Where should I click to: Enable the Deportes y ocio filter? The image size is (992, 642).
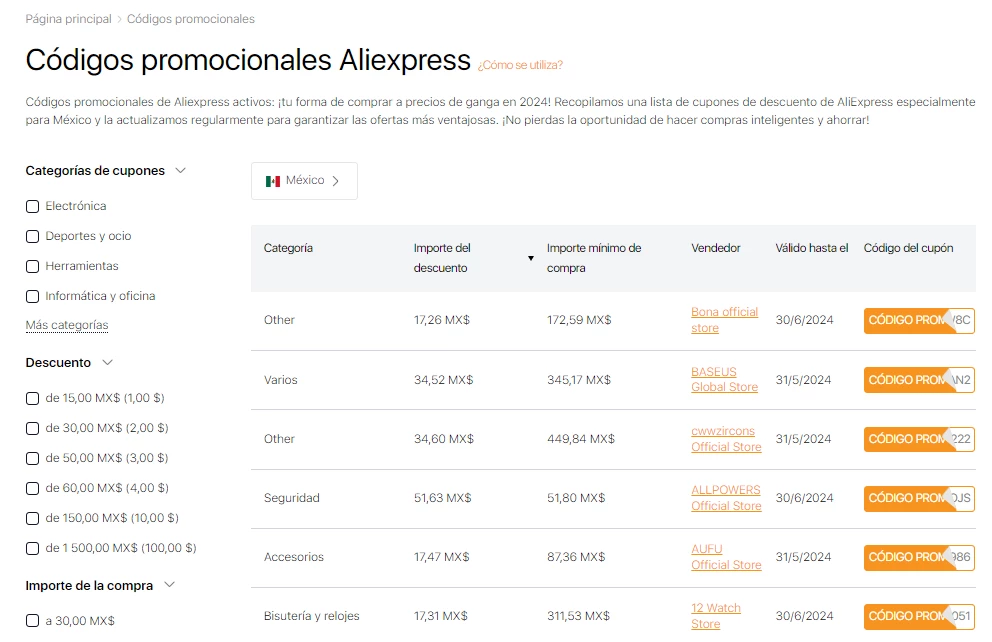31,236
